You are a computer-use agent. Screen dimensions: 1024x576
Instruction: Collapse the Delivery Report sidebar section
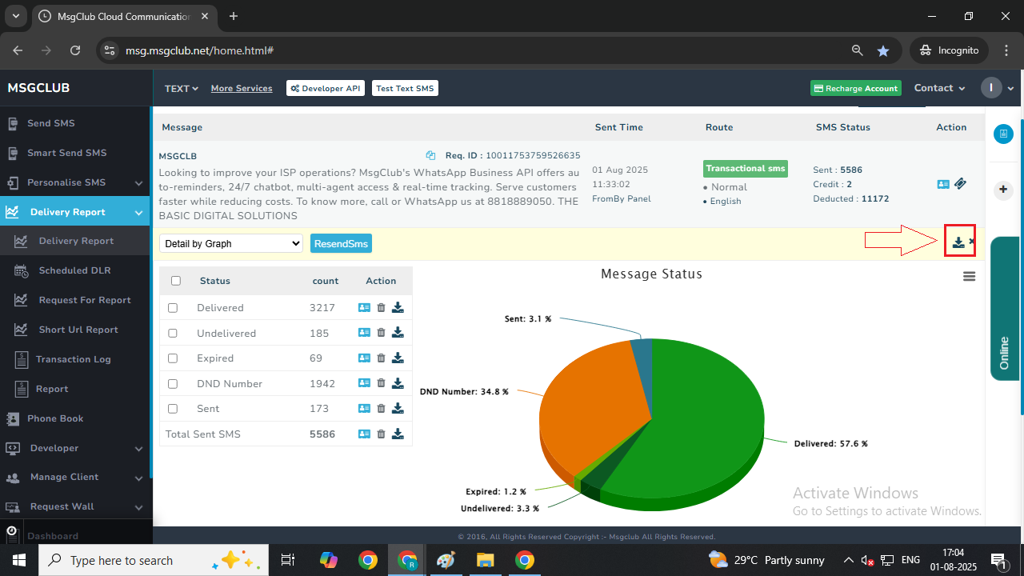coord(75,212)
